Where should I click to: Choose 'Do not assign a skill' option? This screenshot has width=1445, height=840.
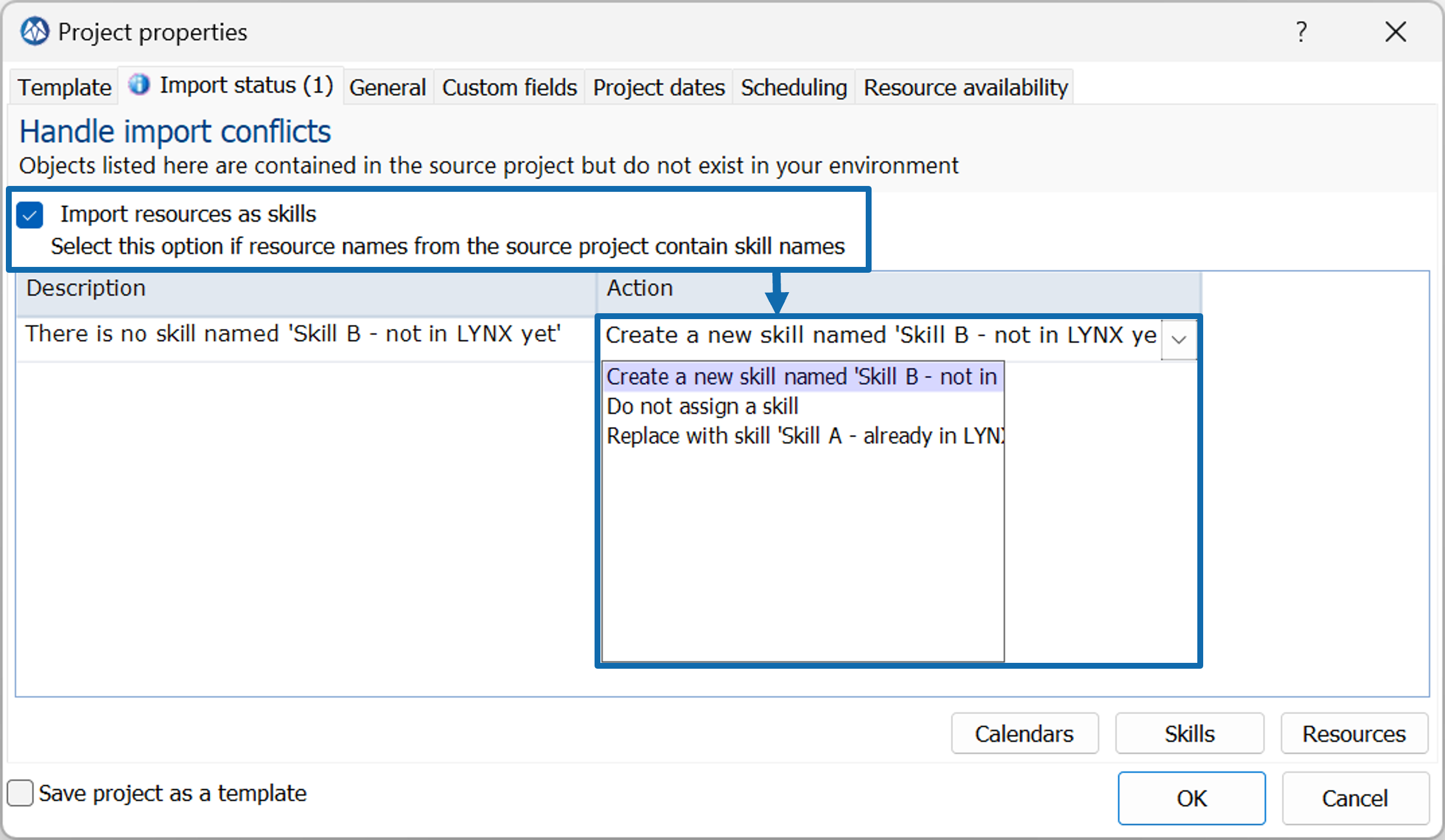pos(802,407)
